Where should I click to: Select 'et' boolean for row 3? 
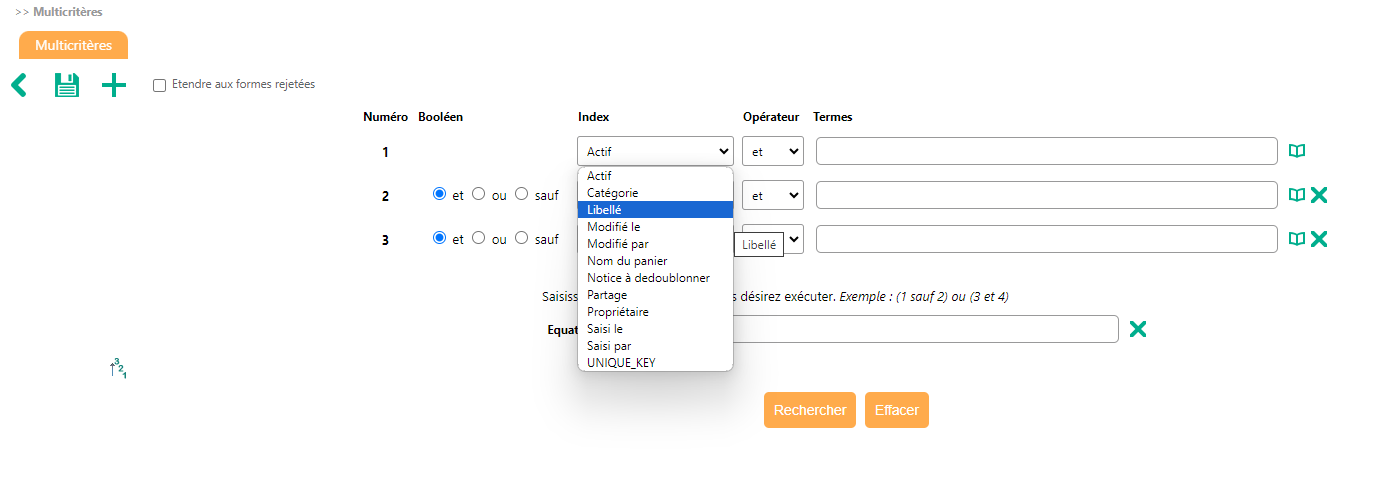click(x=439, y=238)
